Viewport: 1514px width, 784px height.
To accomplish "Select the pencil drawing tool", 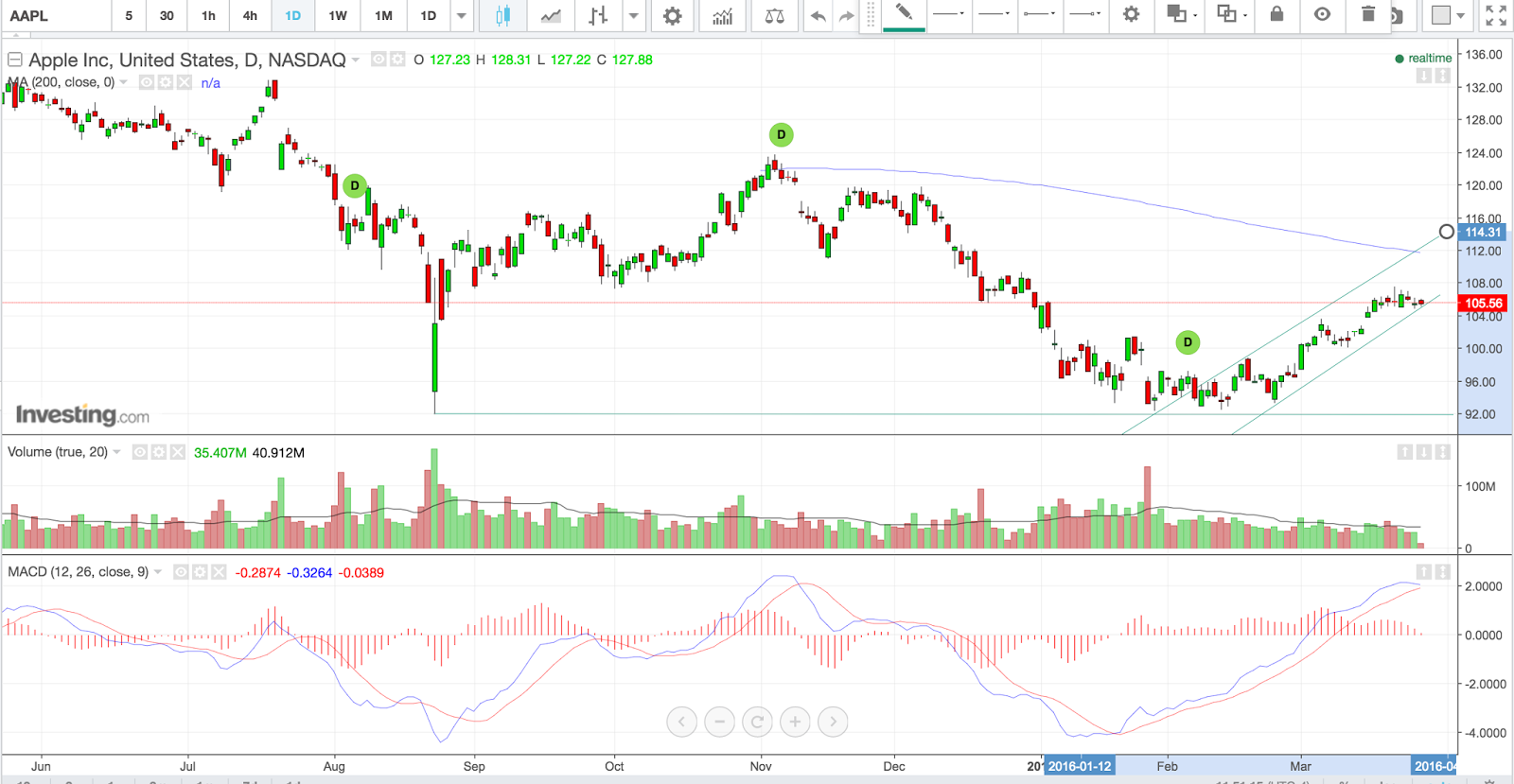I will [904, 14].
